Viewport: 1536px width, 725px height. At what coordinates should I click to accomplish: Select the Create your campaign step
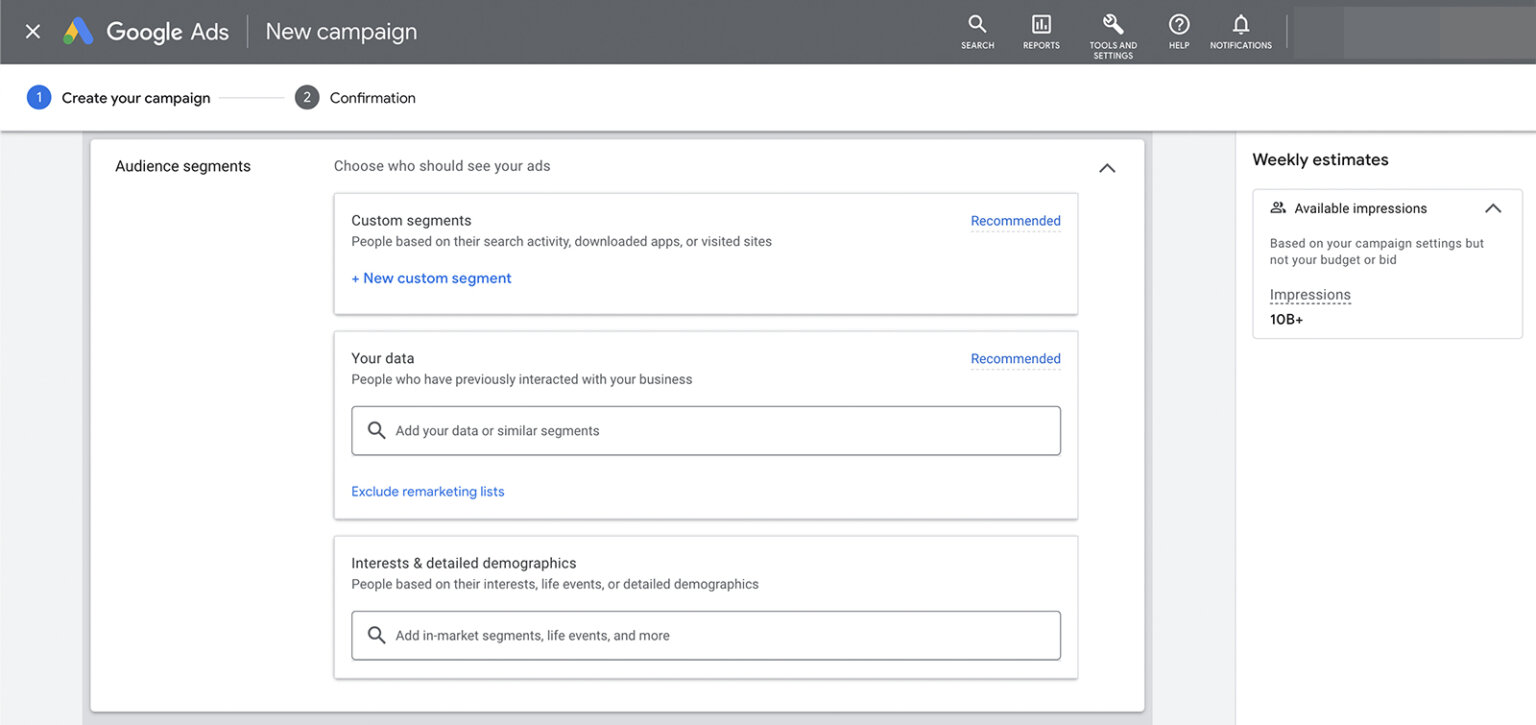135,97
